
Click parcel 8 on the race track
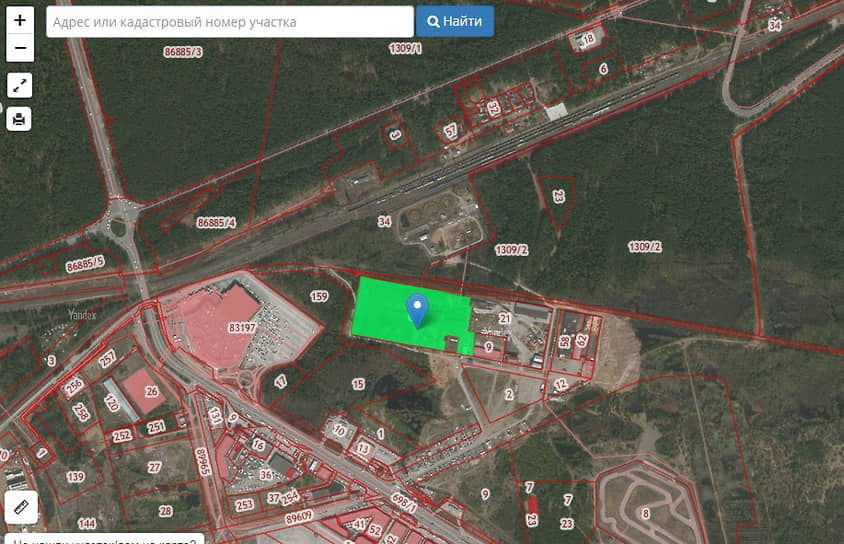(645, 513)
